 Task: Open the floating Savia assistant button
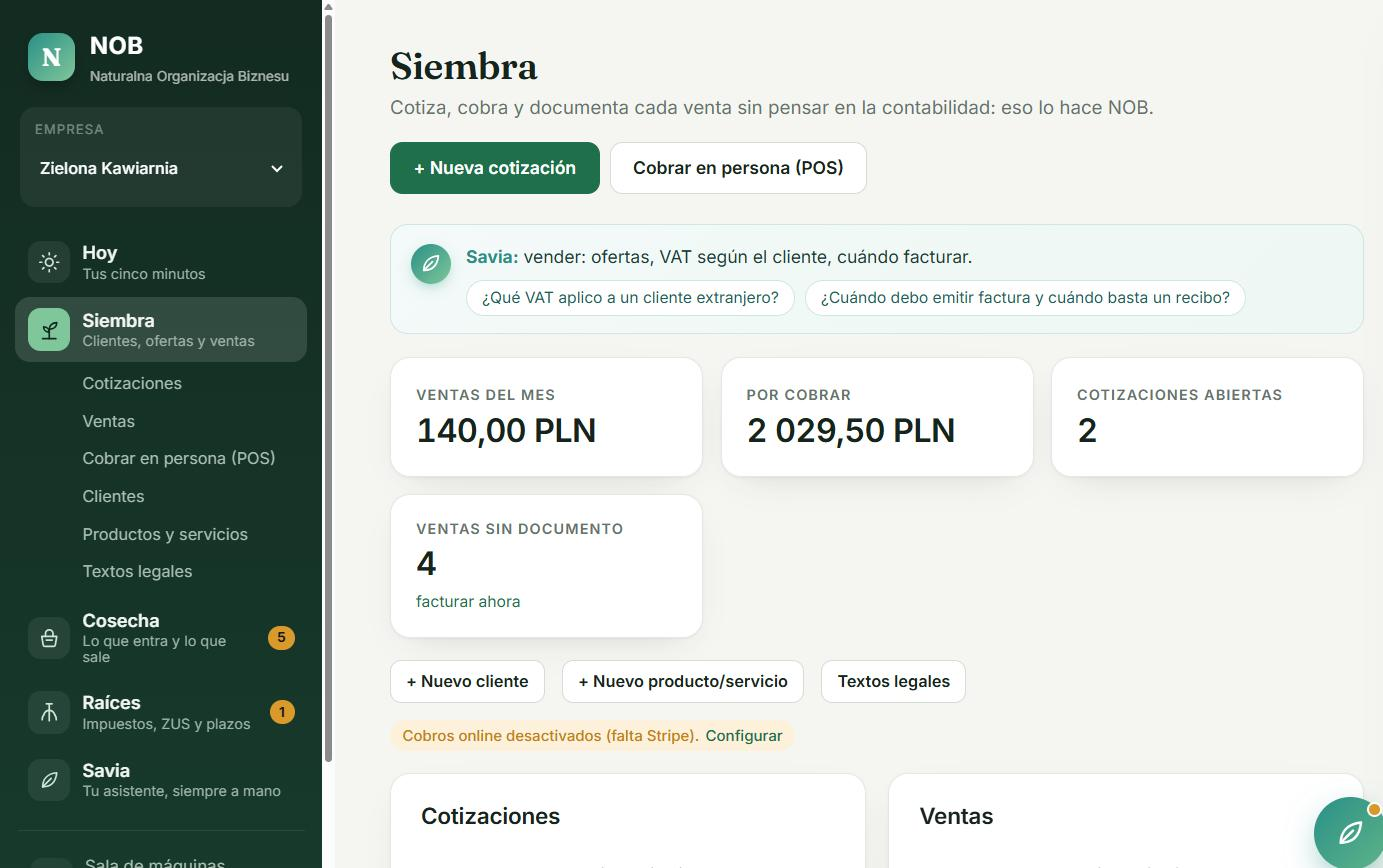coord(1348,832)
